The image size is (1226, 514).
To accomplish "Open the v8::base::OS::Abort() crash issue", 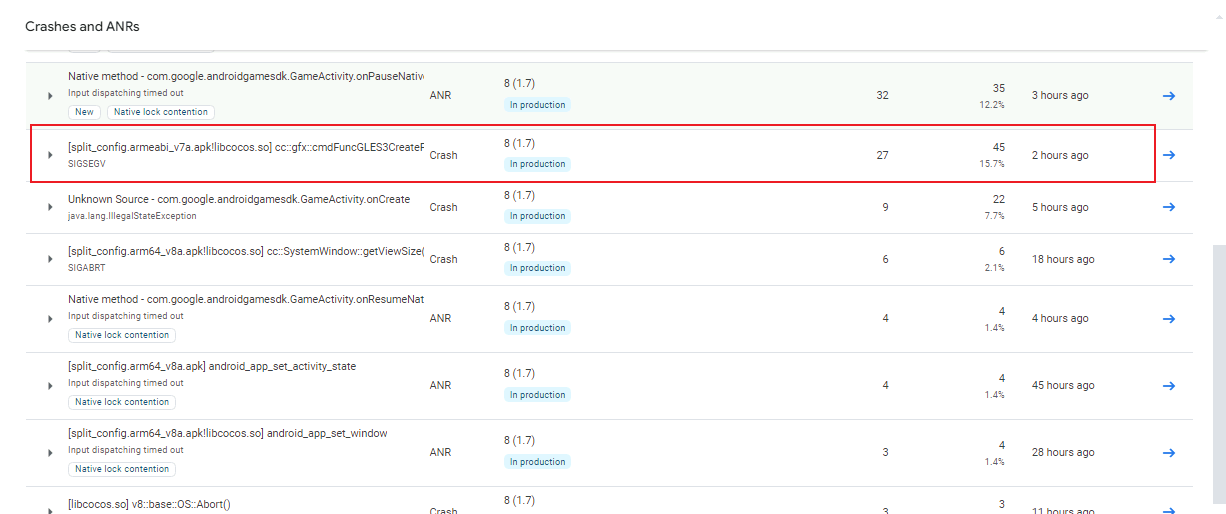I will [x=150, y=504].
